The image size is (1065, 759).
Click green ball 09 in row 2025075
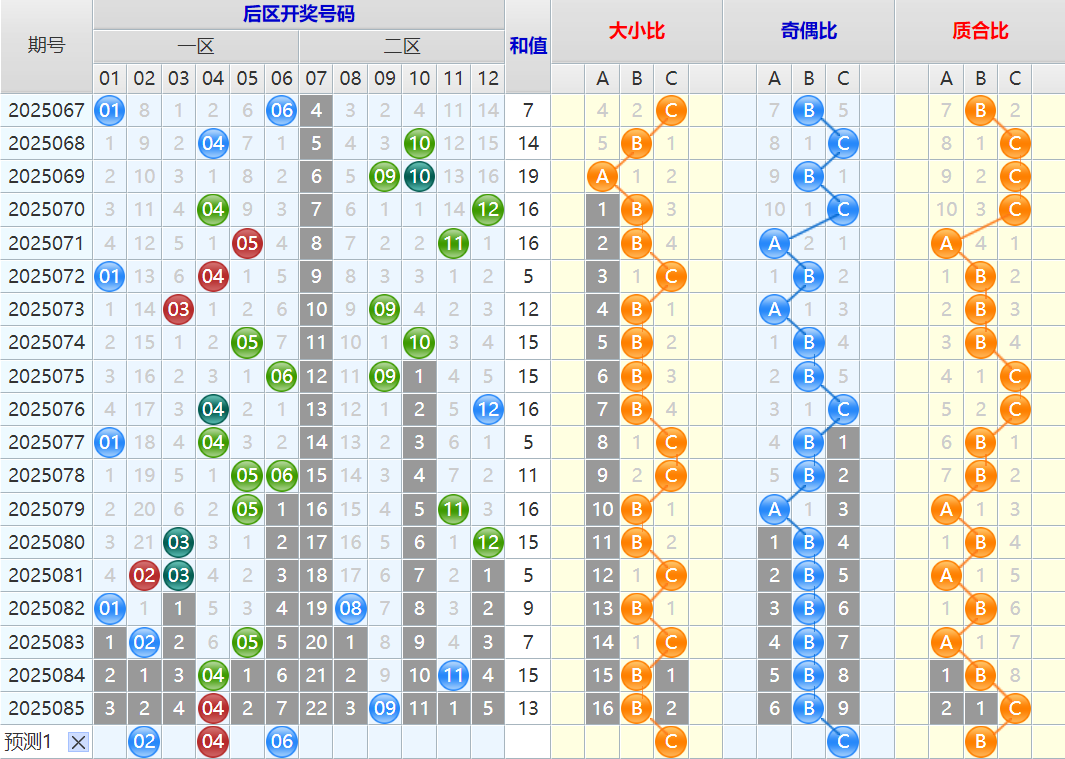(x=384, y=376)
